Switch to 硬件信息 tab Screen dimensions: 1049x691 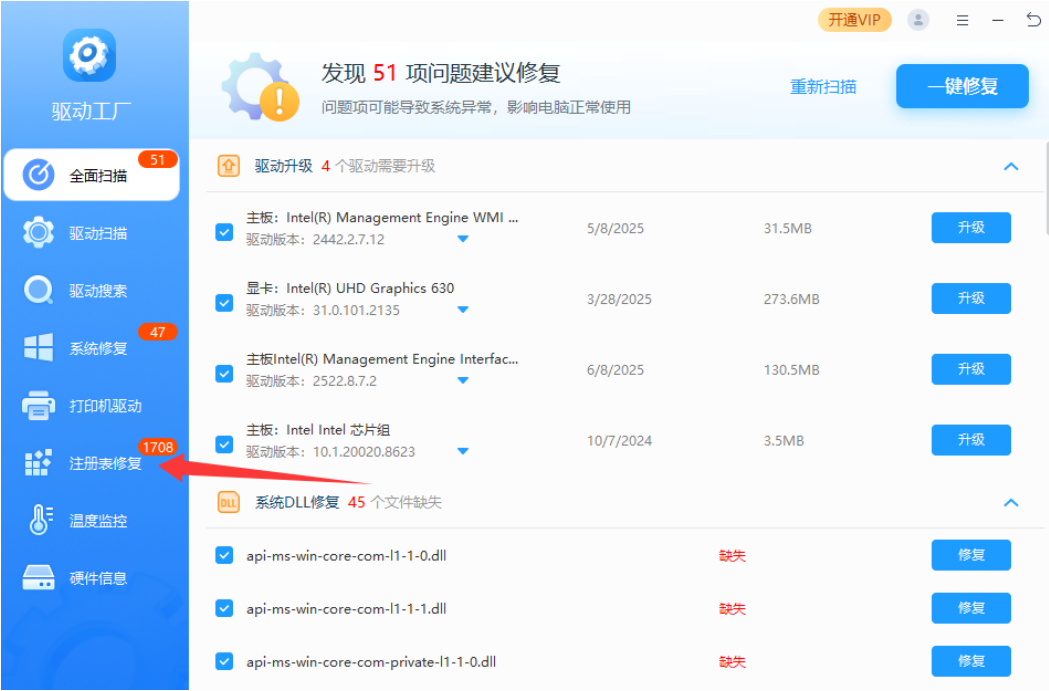[x=92, y=578]
